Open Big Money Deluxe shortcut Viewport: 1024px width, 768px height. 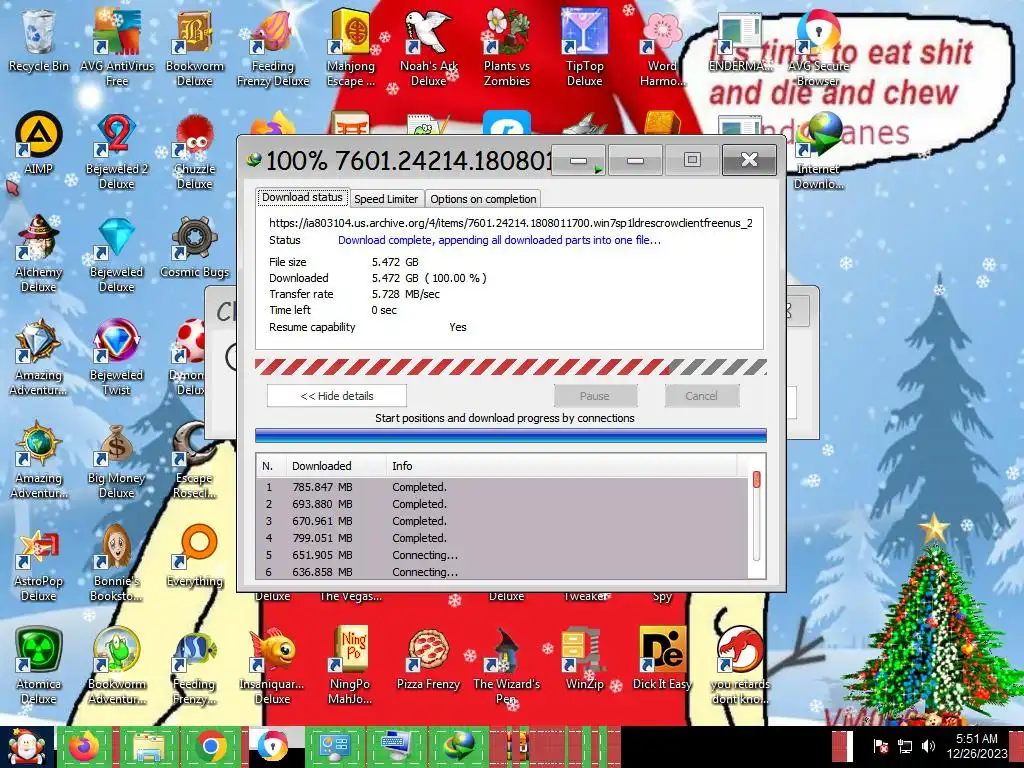click(x=117, y=460)
